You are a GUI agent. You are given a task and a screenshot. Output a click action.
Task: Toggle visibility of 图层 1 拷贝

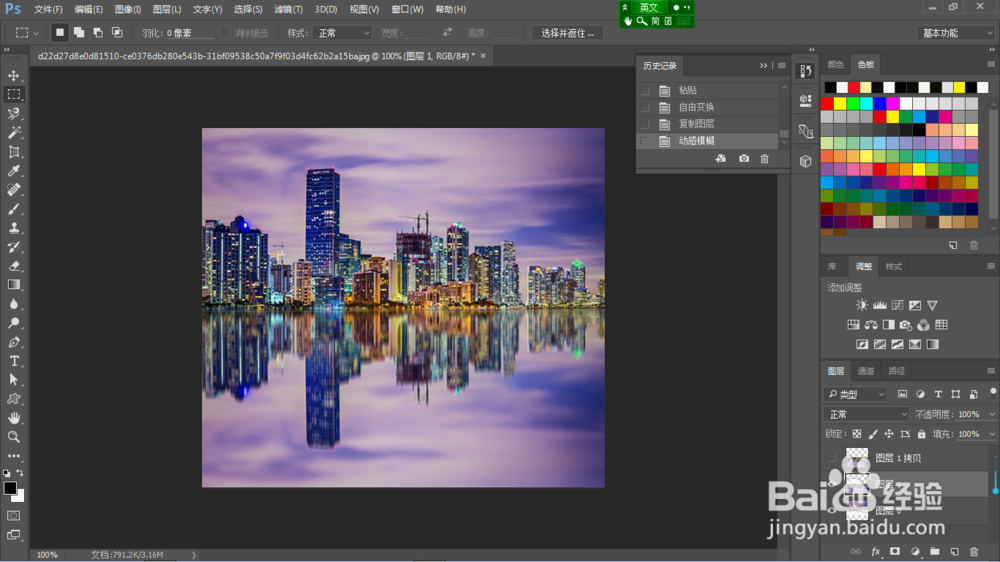tap(832, 457)
